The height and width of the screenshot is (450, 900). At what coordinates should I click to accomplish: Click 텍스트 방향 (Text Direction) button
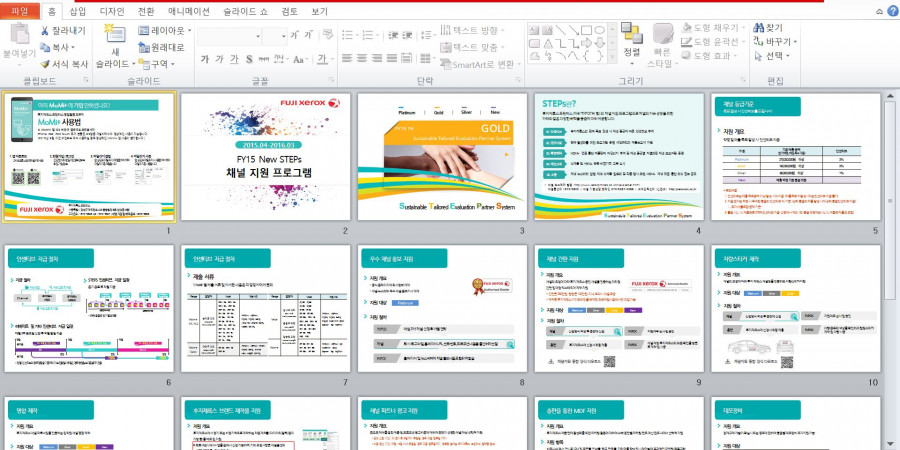click(472, 30)
